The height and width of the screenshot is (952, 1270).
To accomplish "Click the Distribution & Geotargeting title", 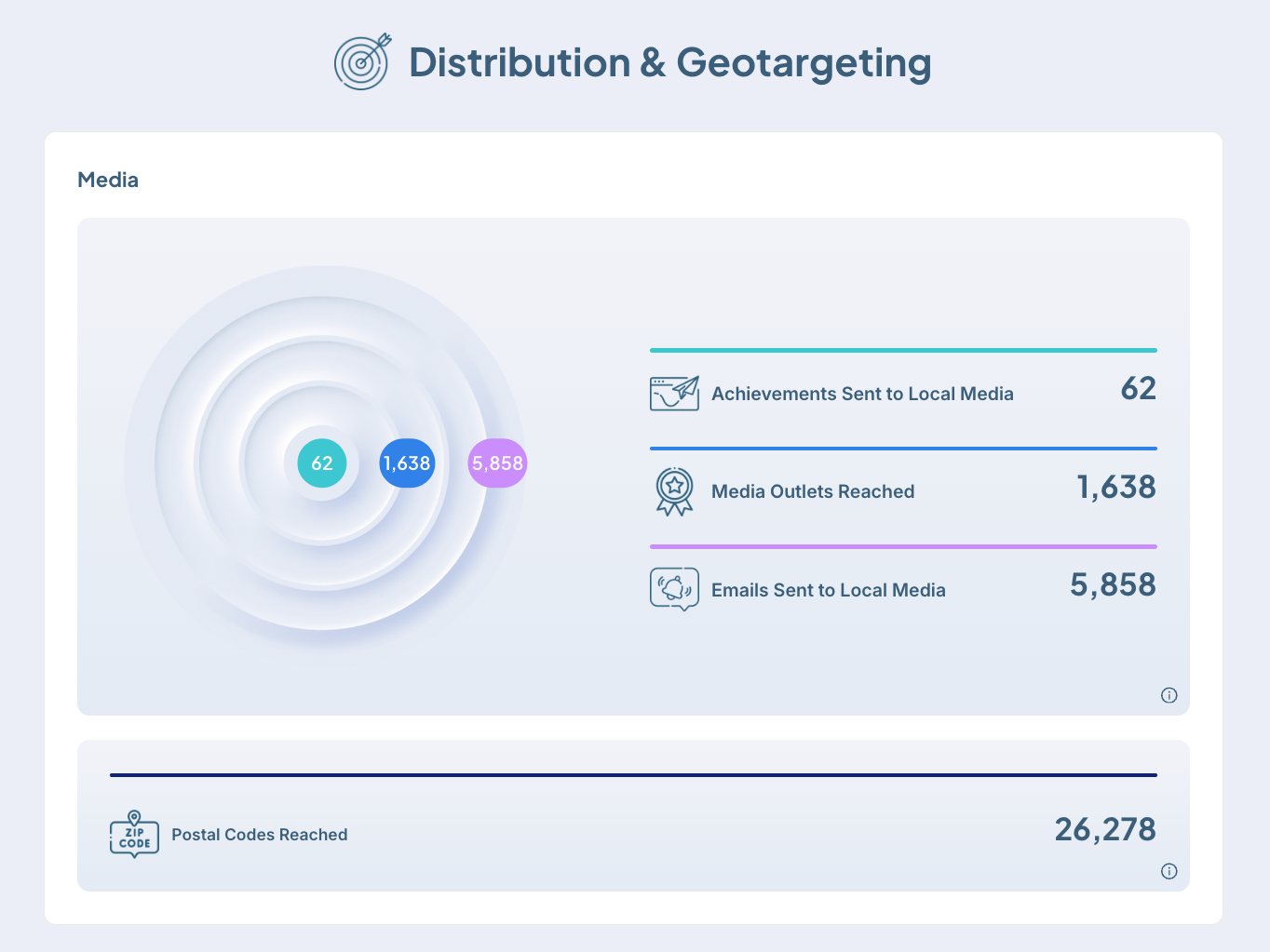I will tap(669, 63).
